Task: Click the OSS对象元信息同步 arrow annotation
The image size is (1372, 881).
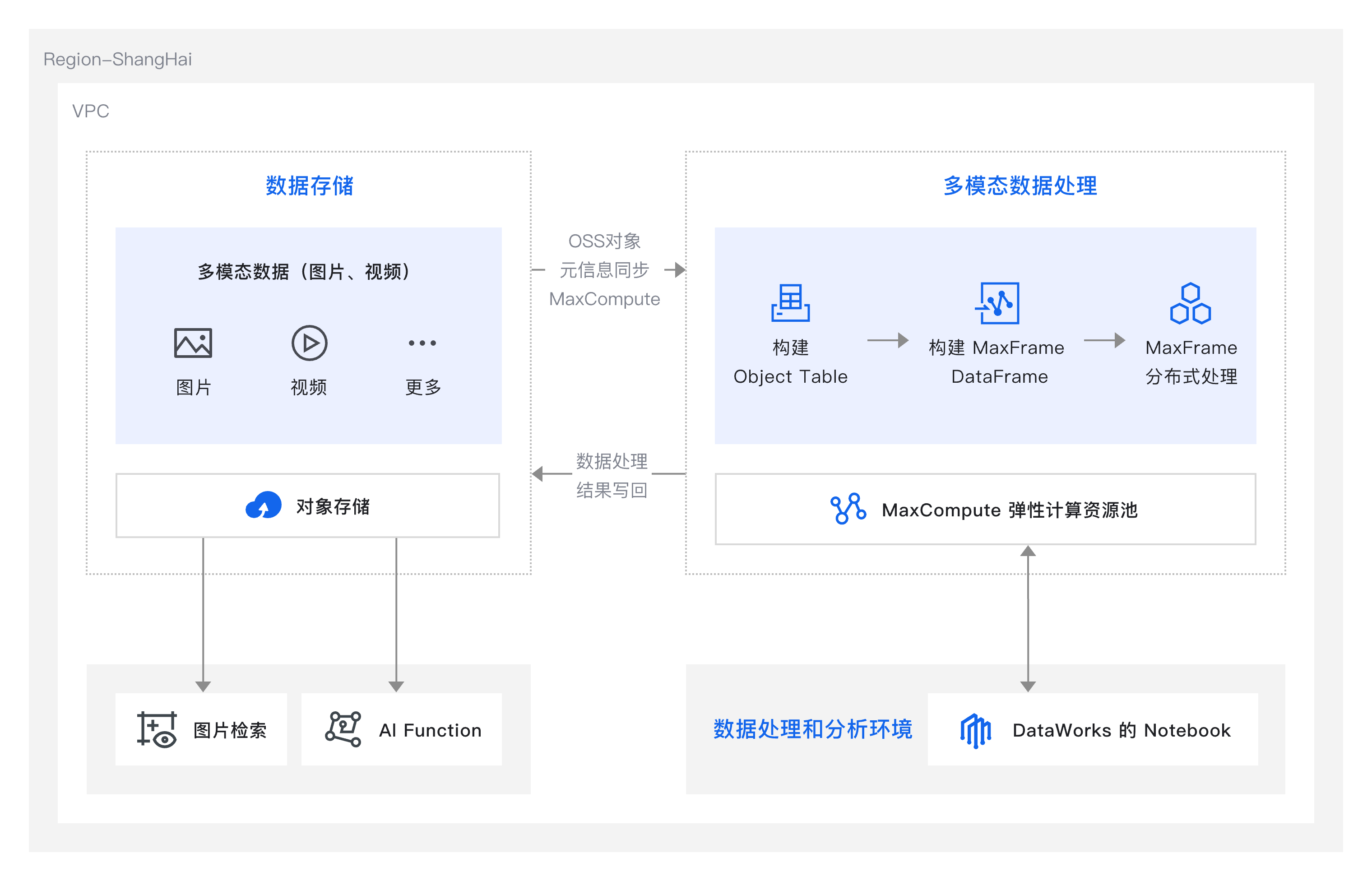Action: (x=605, y=269)
